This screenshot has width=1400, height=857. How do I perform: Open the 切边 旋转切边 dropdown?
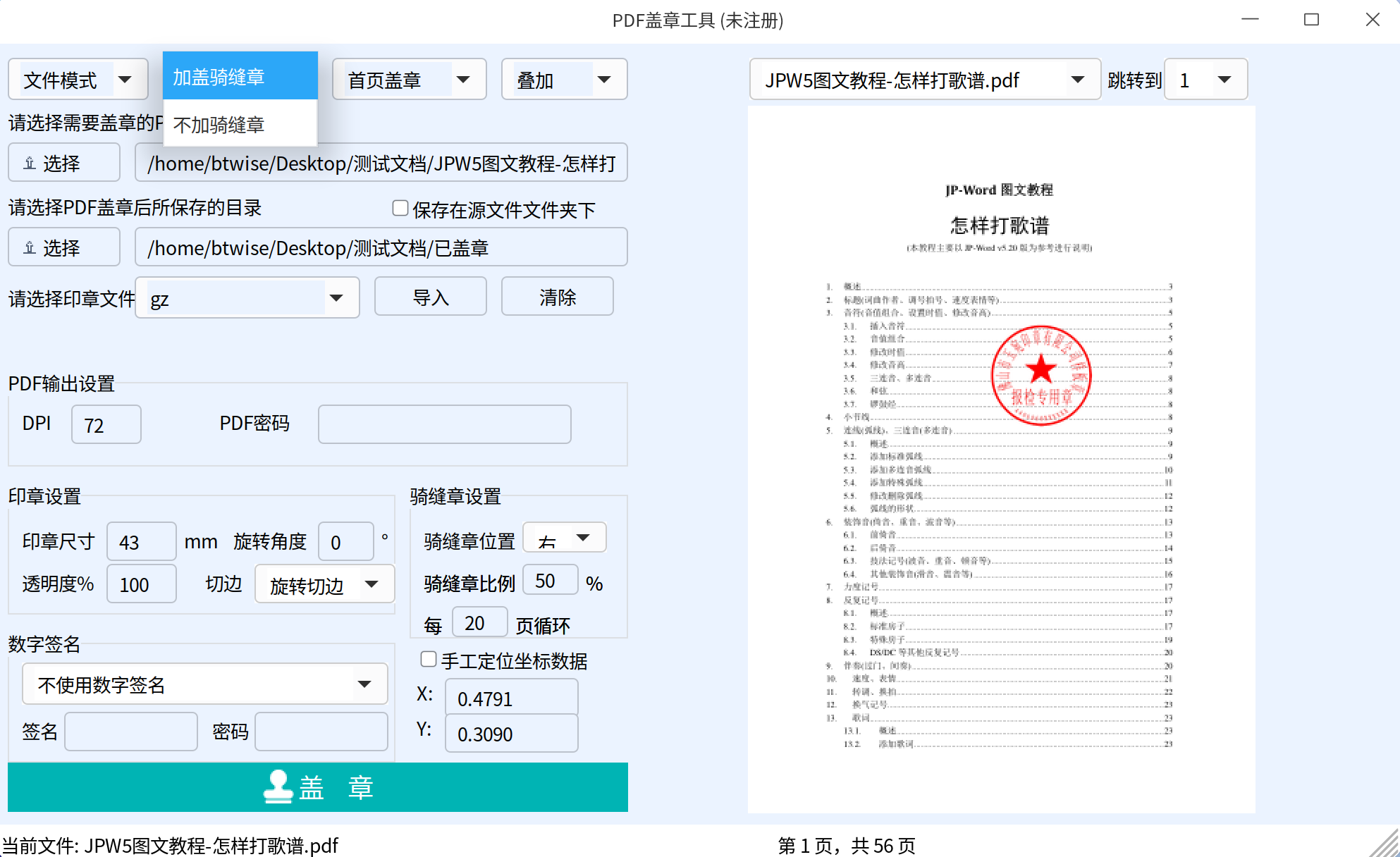[x=325, y=584]
